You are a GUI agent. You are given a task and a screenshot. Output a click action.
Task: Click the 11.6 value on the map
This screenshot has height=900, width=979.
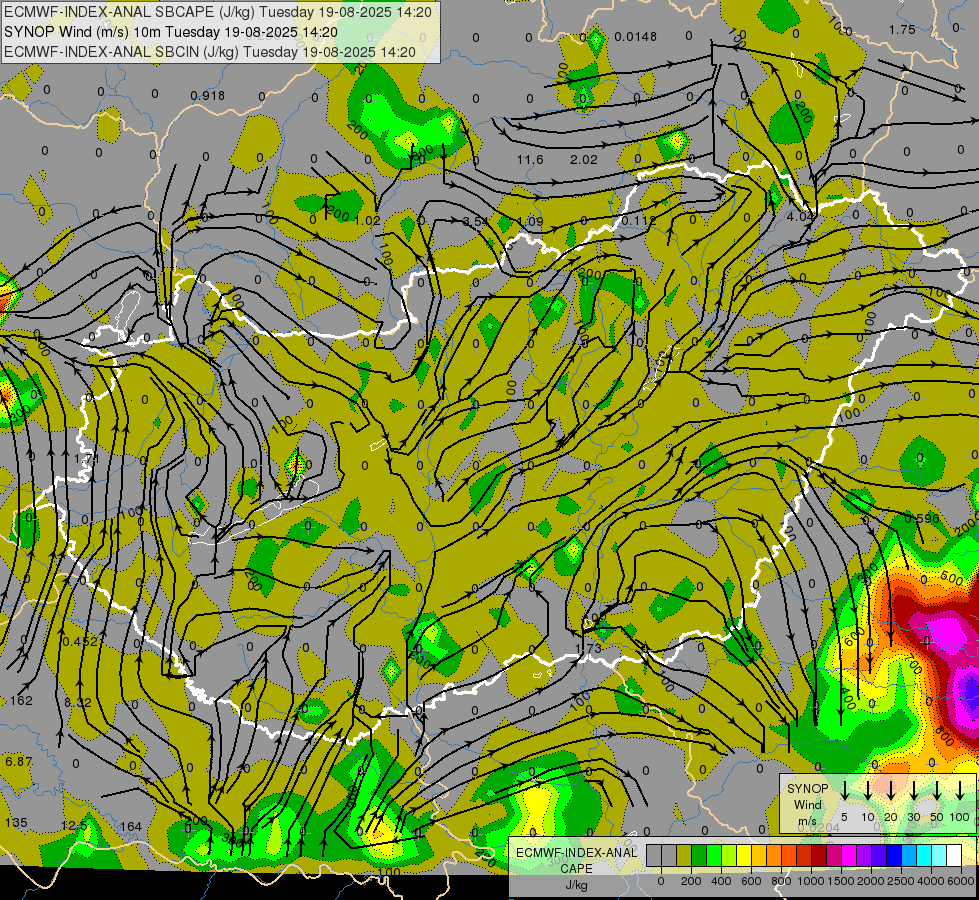(529, 160)
